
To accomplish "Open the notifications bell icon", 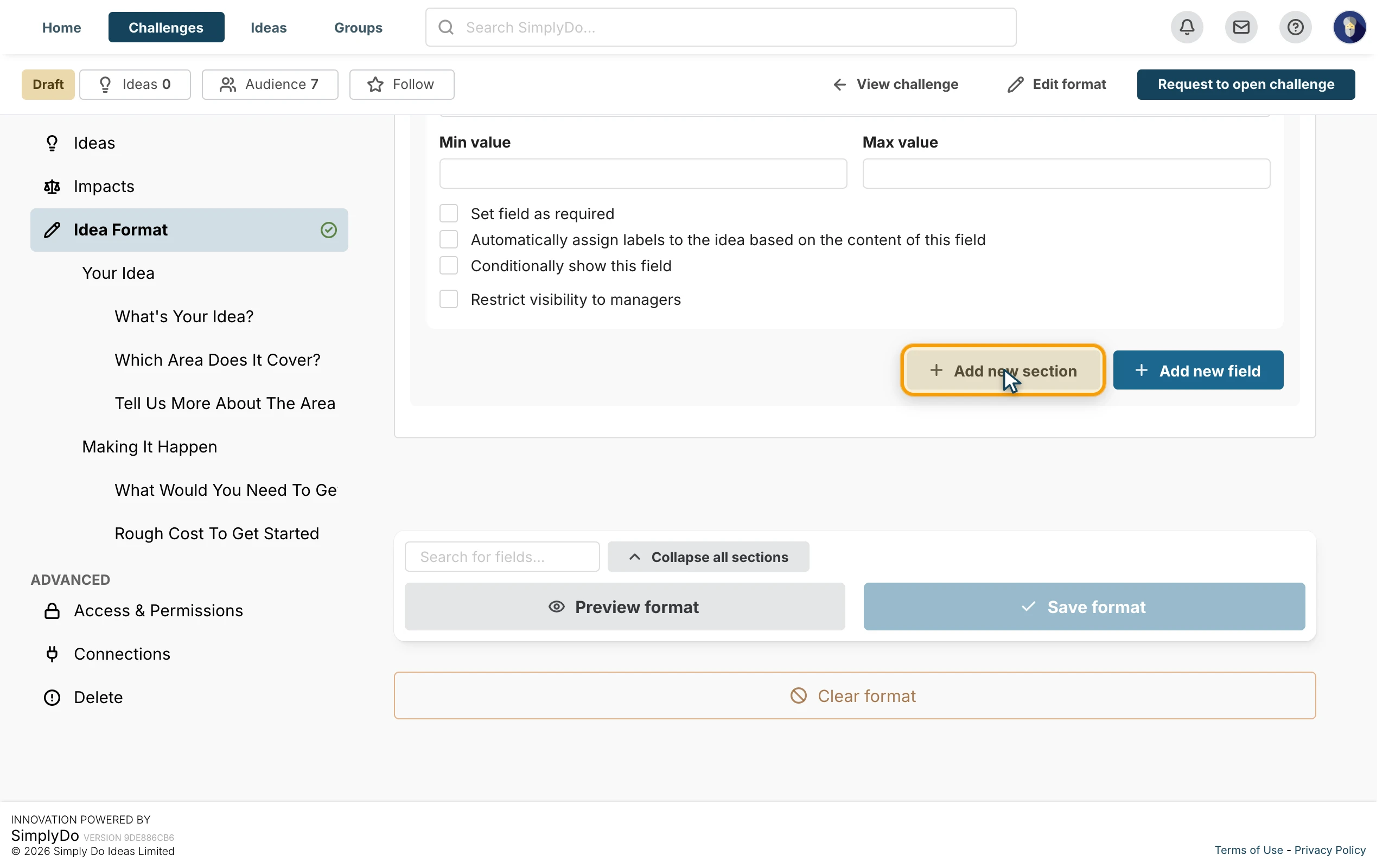I will click(1187, 27).
